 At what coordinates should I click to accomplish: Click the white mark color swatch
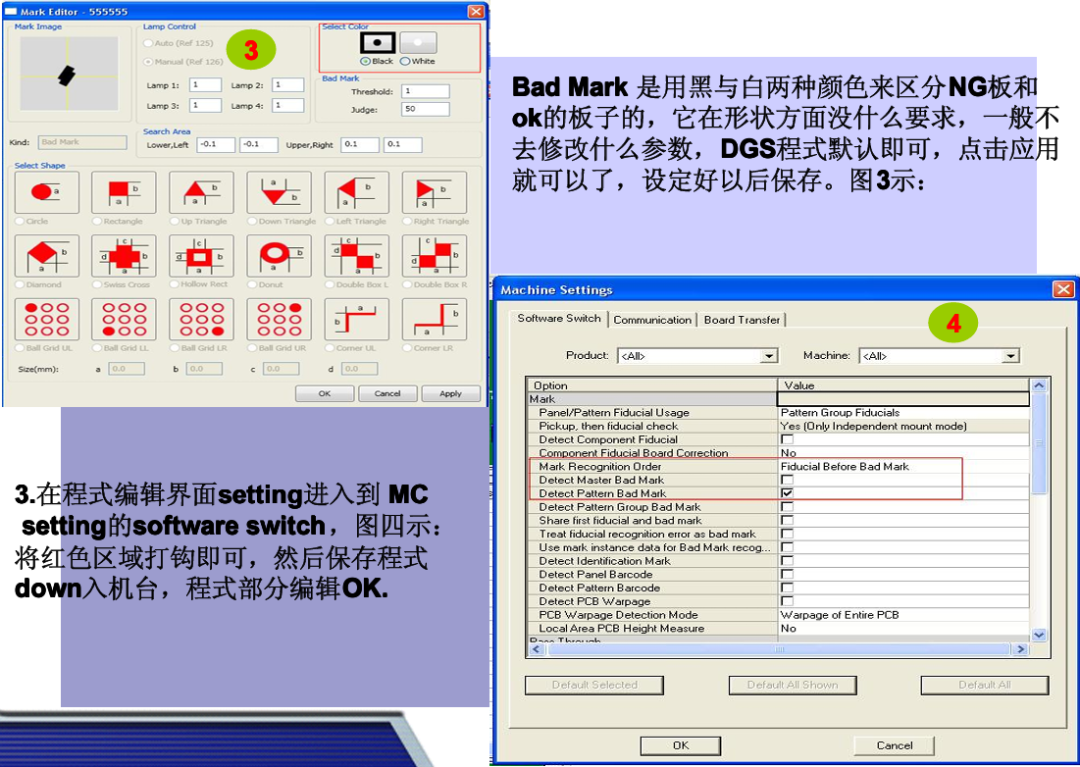click(418, 43)
